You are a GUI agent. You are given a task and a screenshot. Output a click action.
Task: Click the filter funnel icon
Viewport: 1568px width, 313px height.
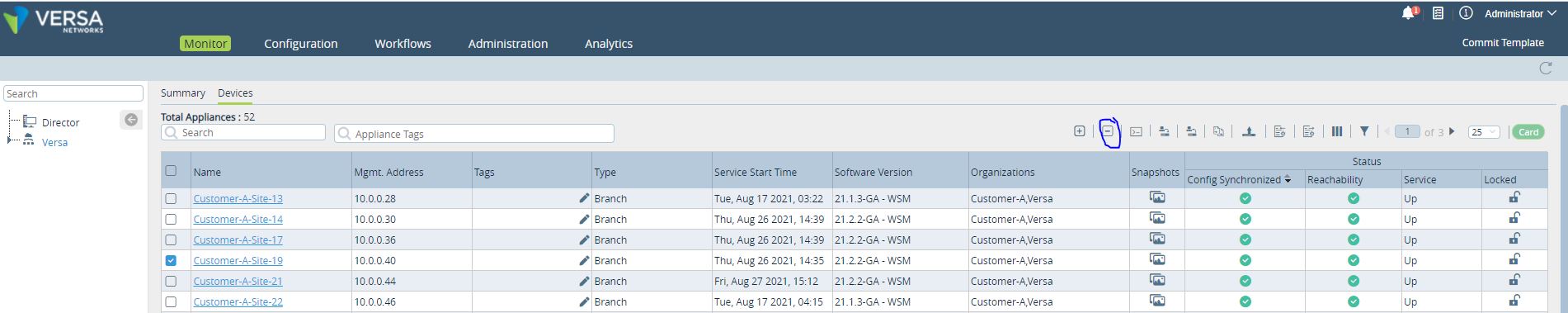[1364, 131]
